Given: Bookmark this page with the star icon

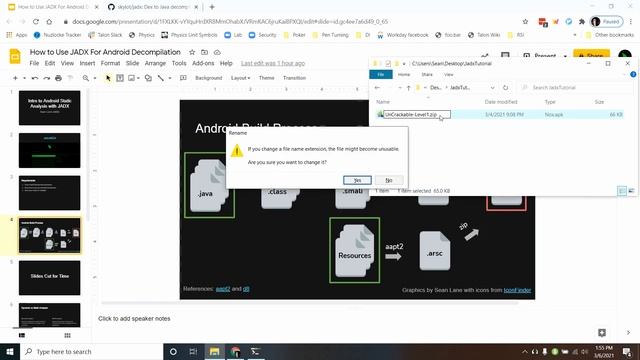Looking at the screenshot, I should click(x=525, y=22).
